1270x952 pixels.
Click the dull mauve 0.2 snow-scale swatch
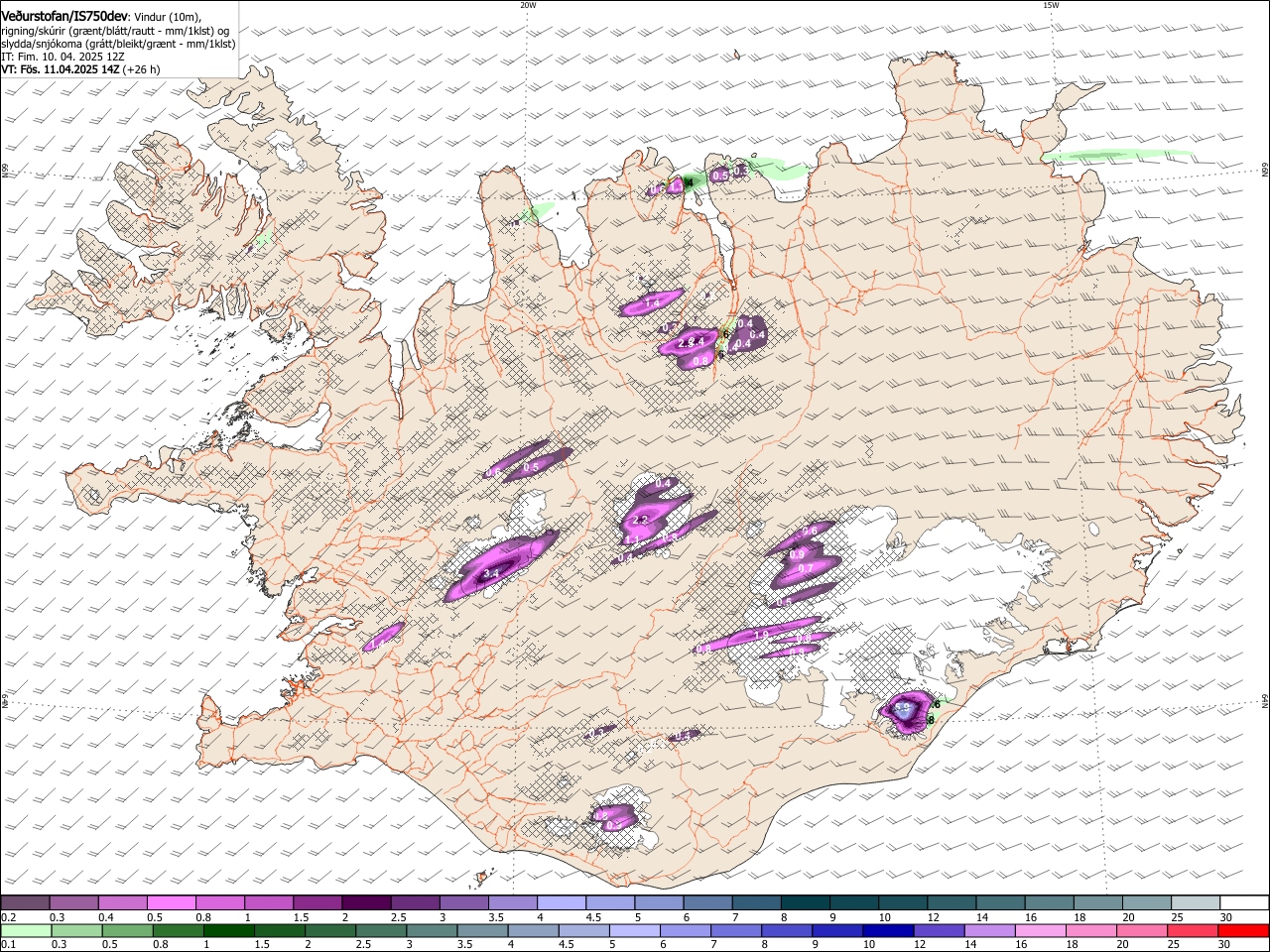pyautogui.click(x=25, y=903)
